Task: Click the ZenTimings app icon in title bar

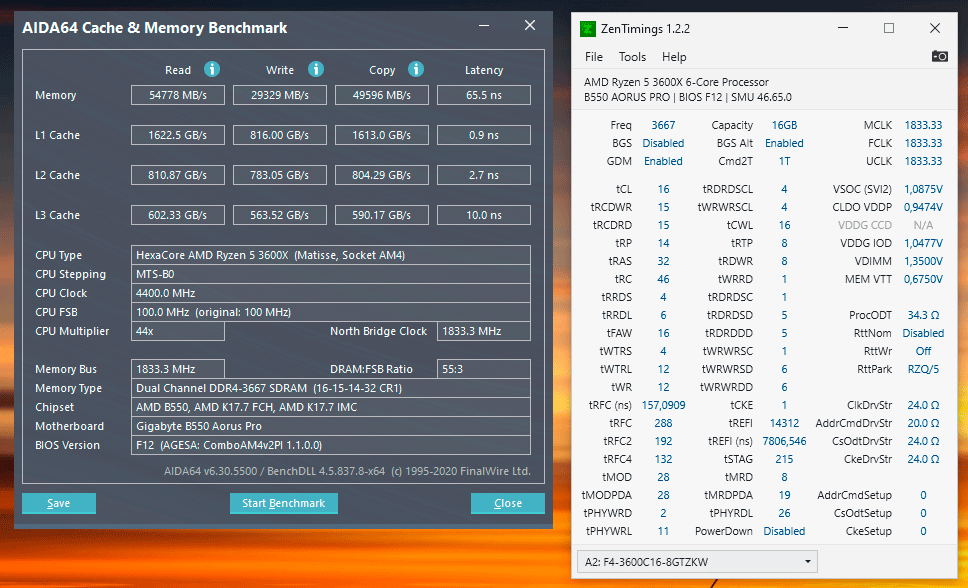Action: 588,28
